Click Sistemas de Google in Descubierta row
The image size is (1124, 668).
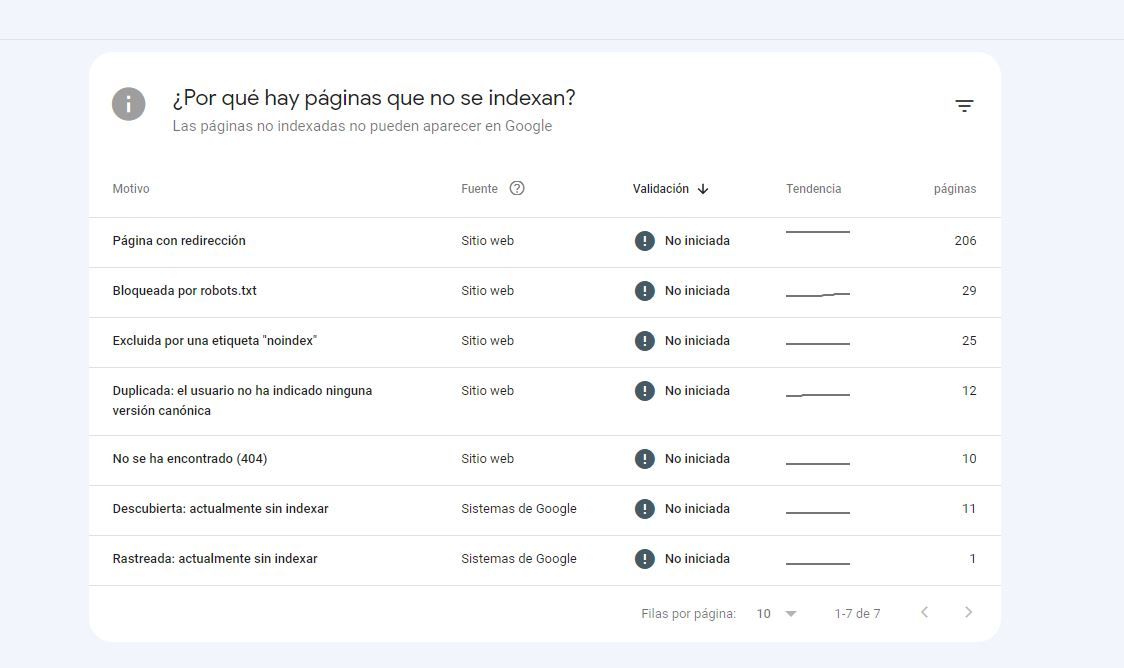click(x=519, y=509)
